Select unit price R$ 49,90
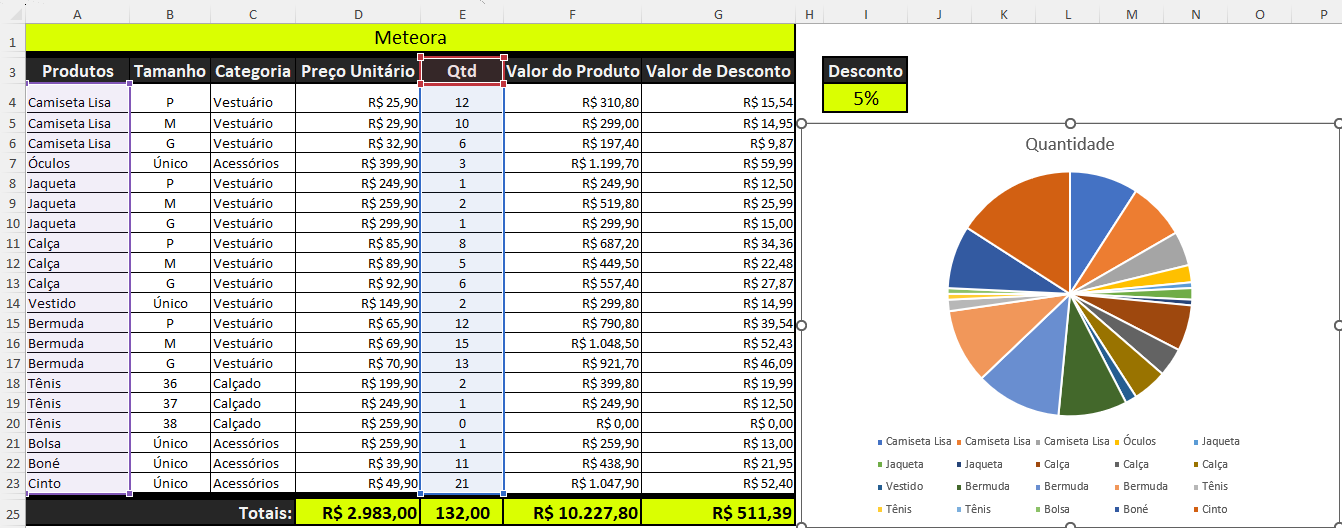Screen dimensions: 1342x528 point(358,483)
